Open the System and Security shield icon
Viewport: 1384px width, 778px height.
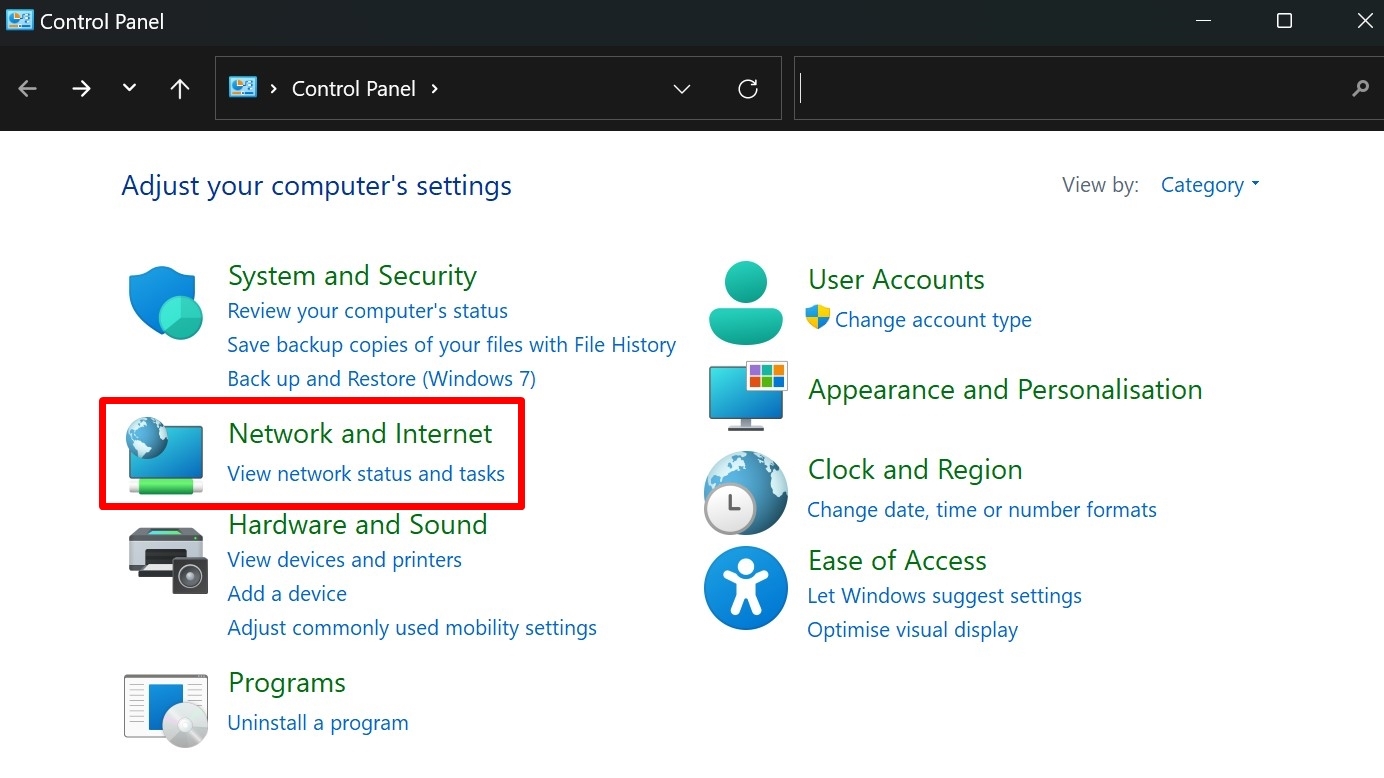pos(166,303)
